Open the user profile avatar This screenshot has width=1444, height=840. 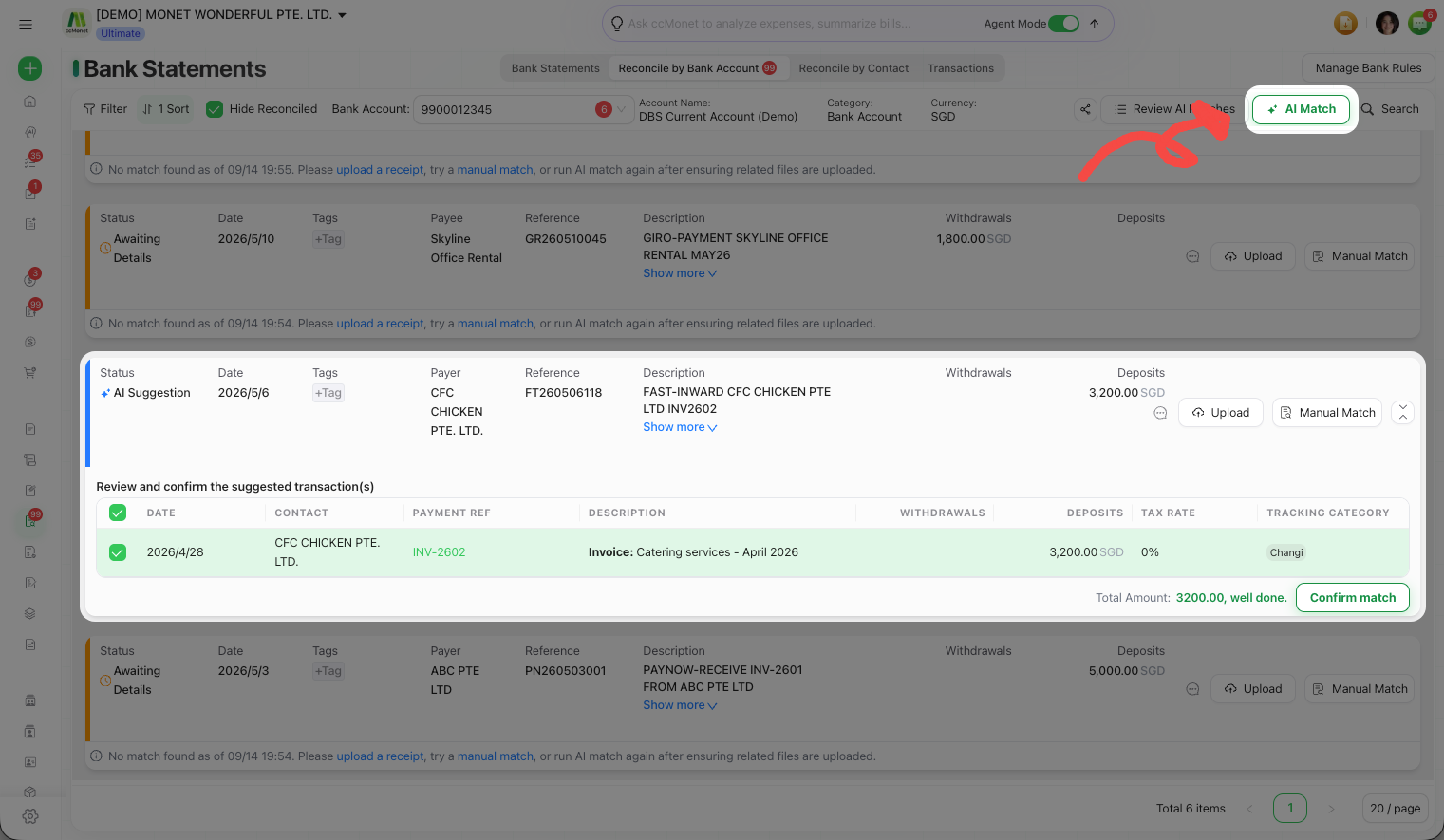click(x=1387, y=24)
